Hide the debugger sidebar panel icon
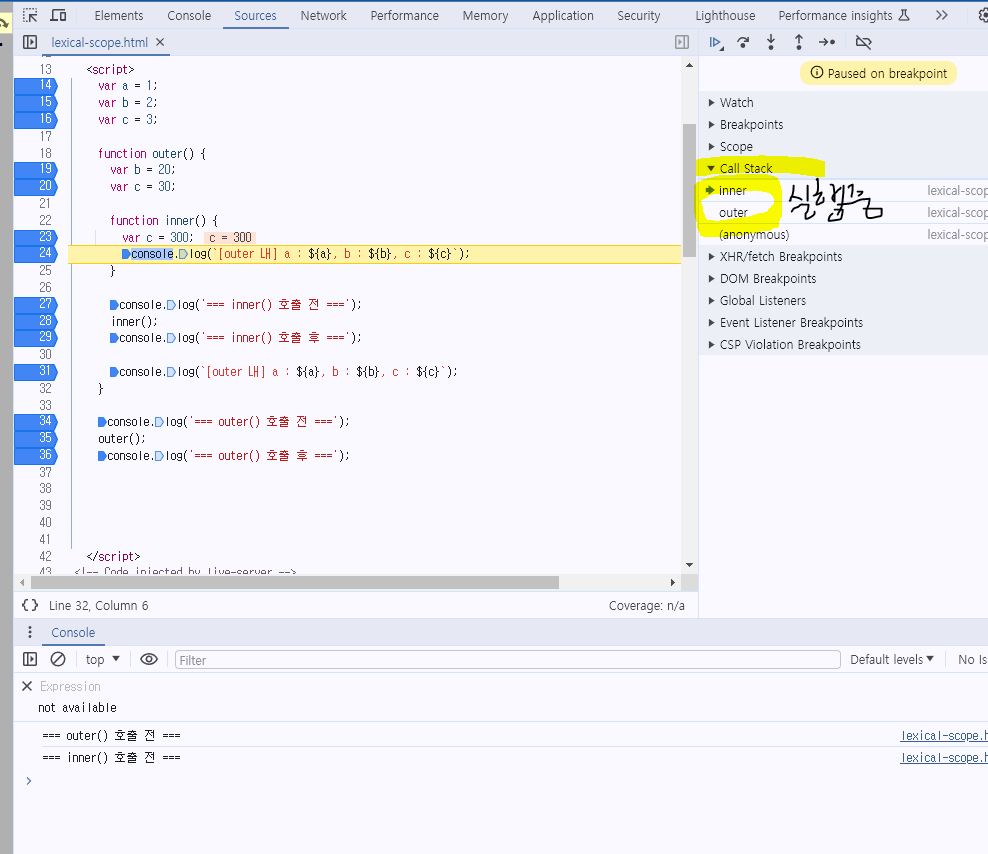 tap(682, 42)
